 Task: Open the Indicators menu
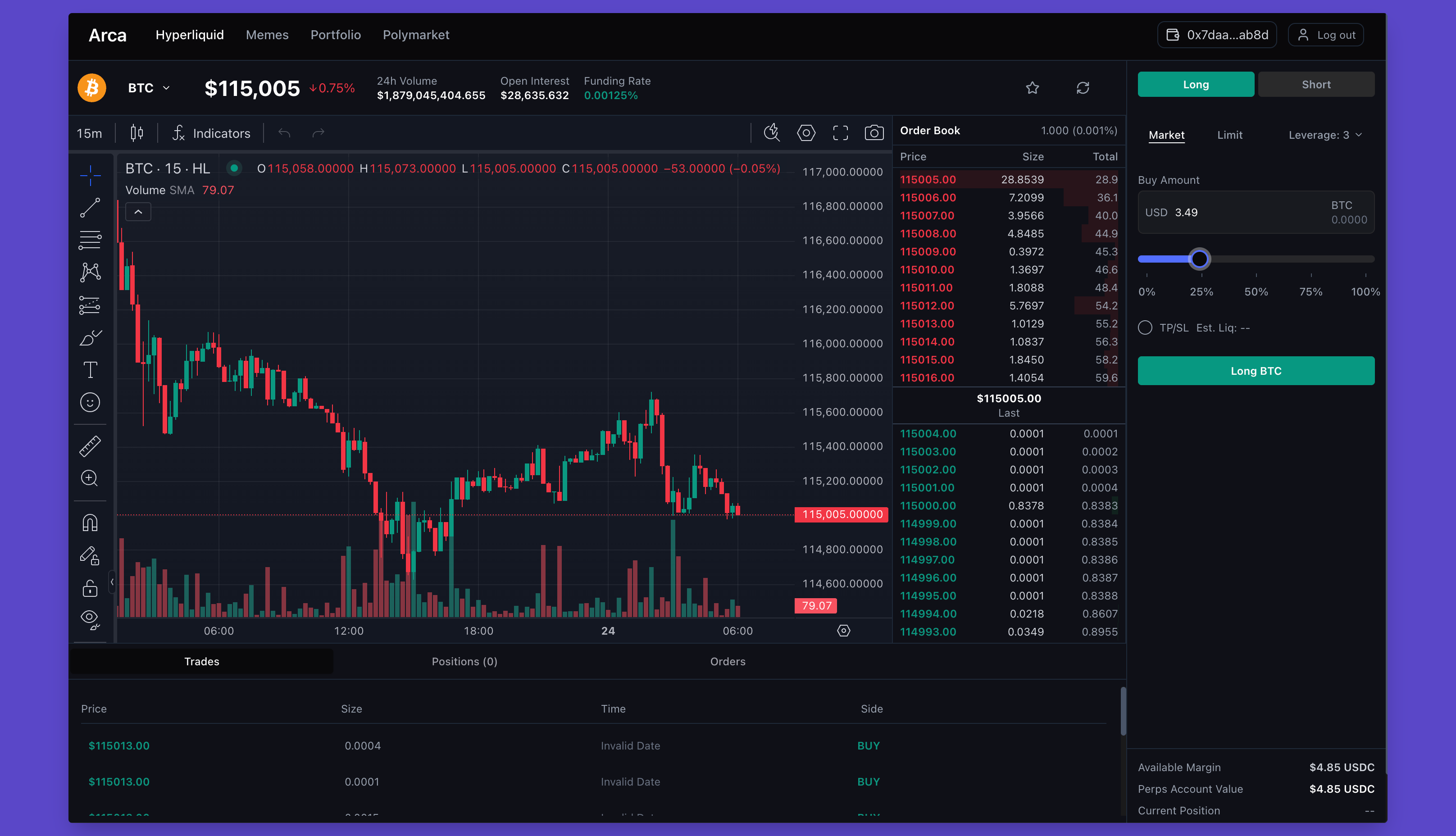211,133
